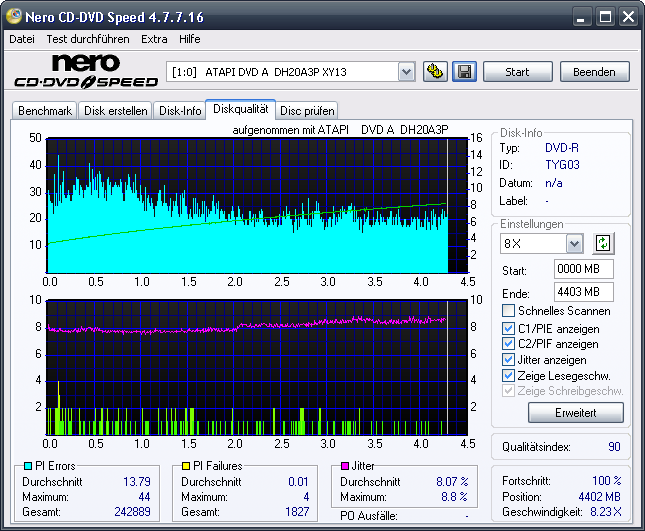Select the Diskqualität tab
645x531 pixels.
241,109
